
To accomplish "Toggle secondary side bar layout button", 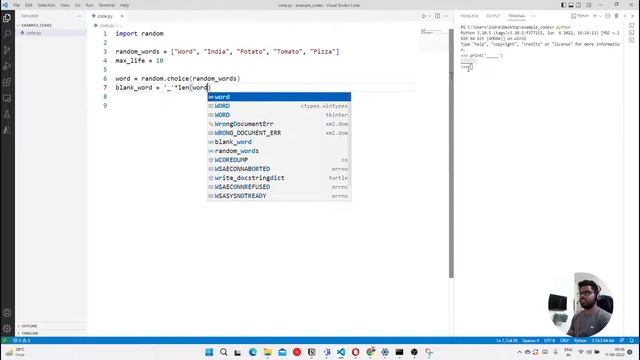I will coord(579,5).
